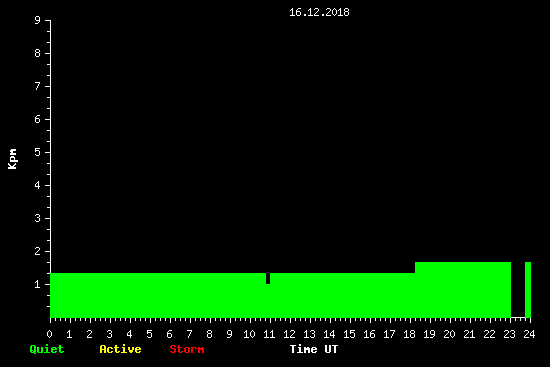Click the small black notch near hour 11

[268, 278]
